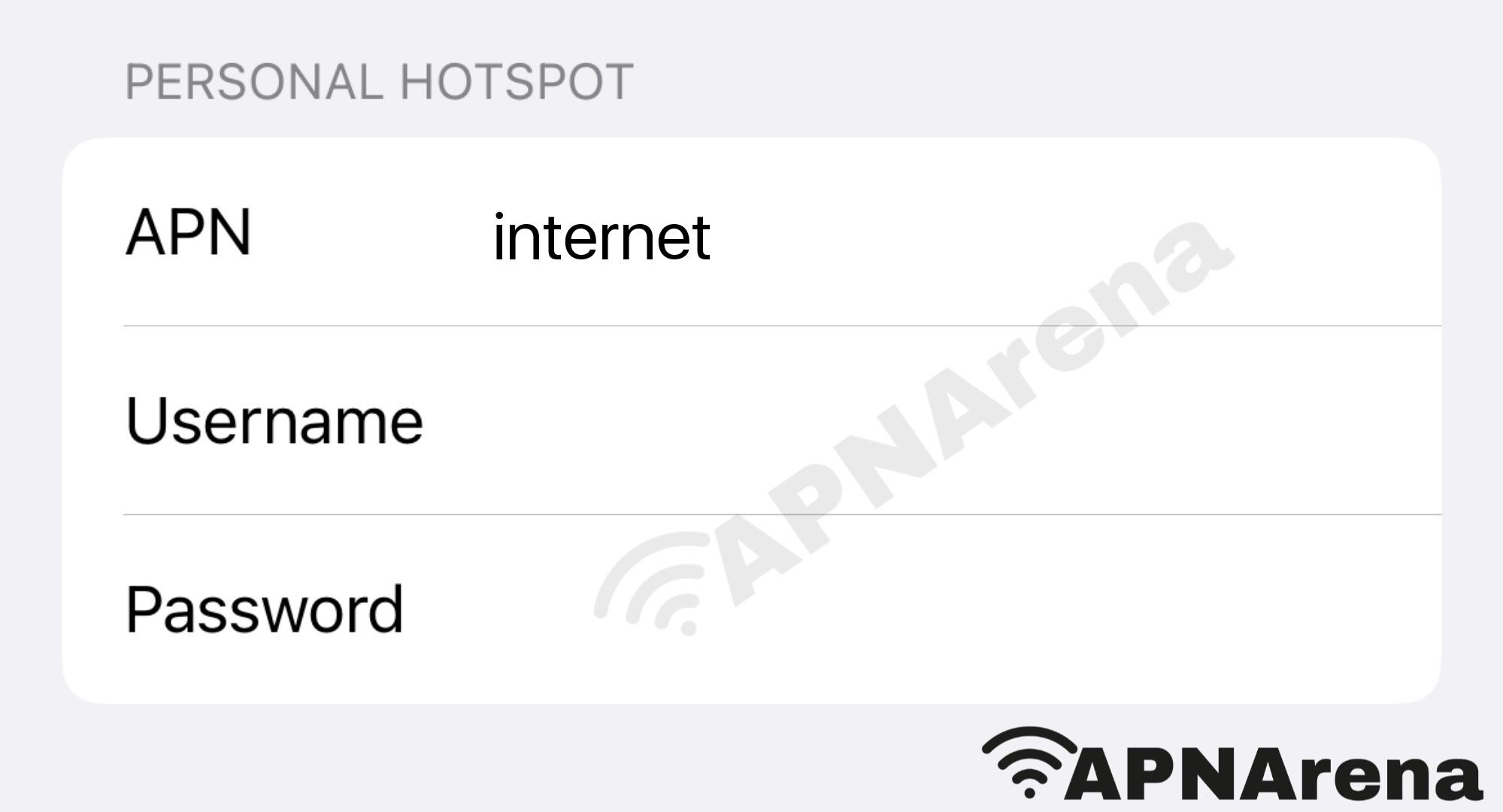This screenshot has width=1503, height=812.
Task: Tap the Username label row
Action: click(751, 420)
